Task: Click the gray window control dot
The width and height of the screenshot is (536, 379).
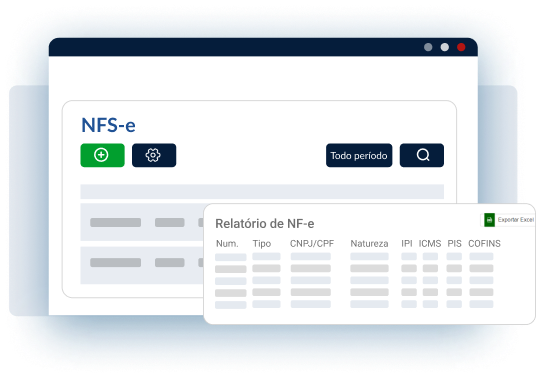Action: (428, 47)
